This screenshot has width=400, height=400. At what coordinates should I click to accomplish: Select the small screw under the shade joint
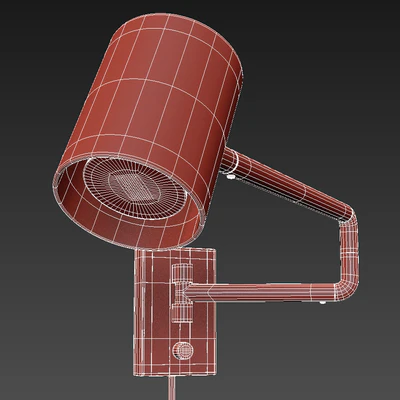point(230,177)
